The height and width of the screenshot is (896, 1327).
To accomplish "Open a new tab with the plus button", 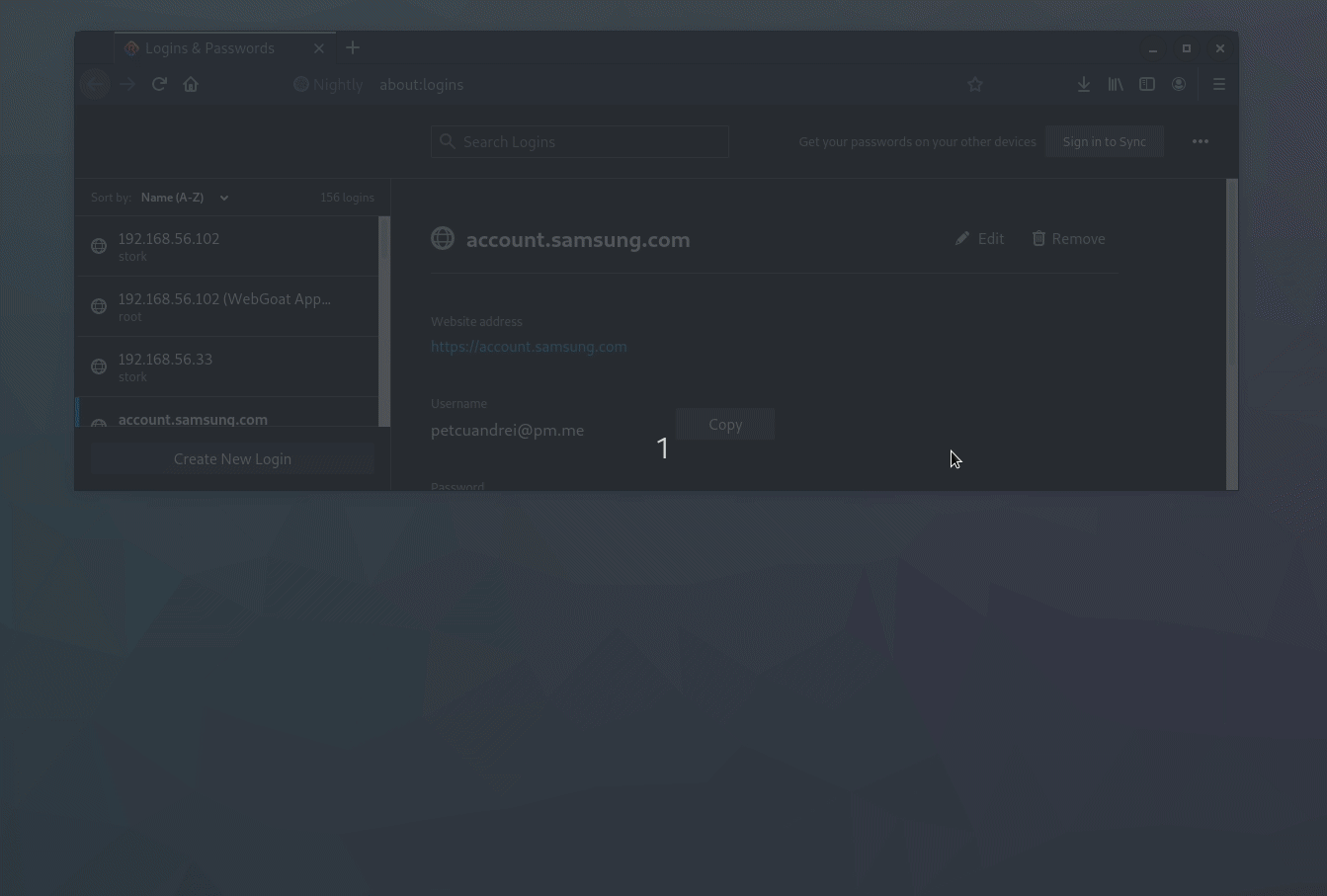I will point(353,47).
